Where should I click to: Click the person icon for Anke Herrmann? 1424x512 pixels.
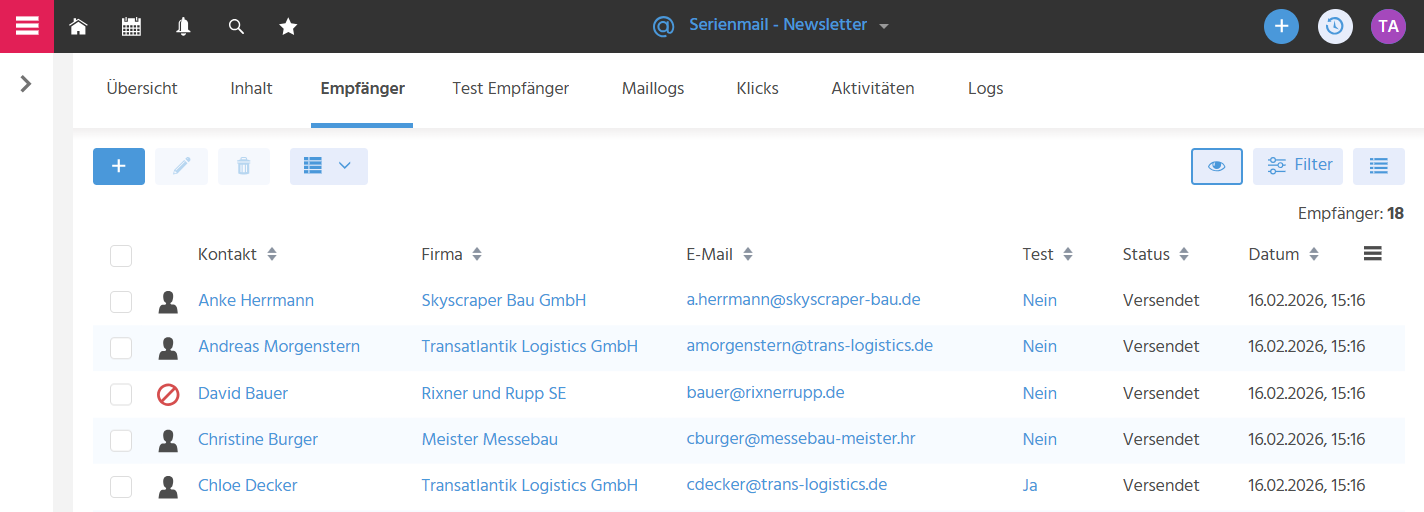point(168,301)
